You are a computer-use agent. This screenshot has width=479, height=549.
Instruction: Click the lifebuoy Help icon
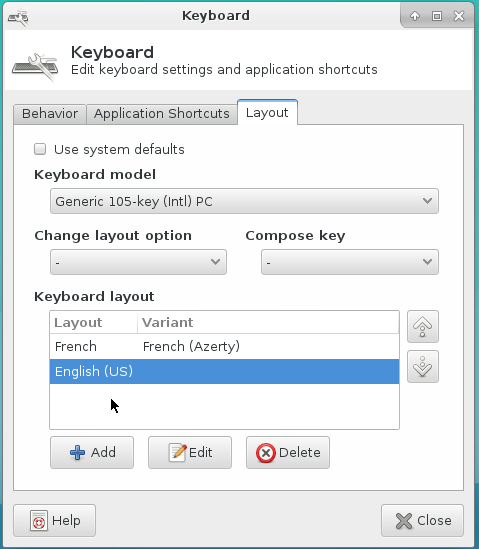[39, 521]
